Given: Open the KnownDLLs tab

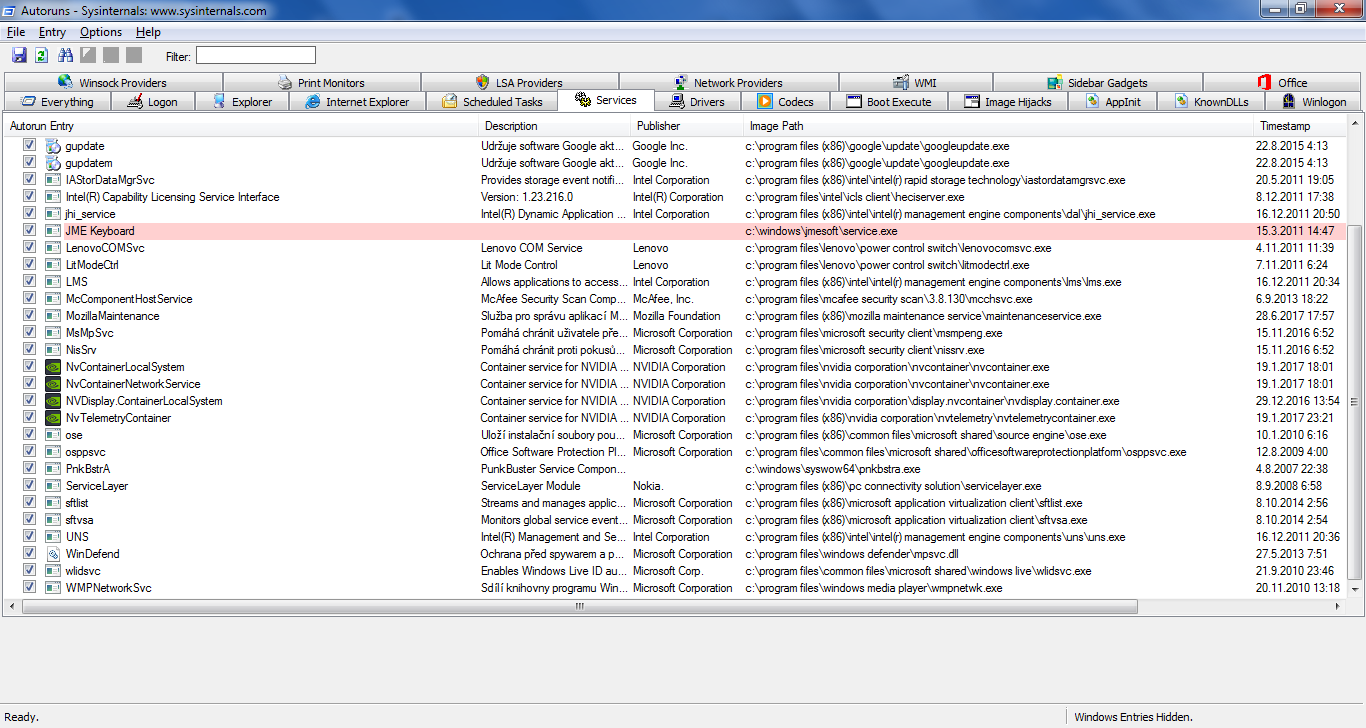Looking at the screenshot, I should coord(1211,101).
